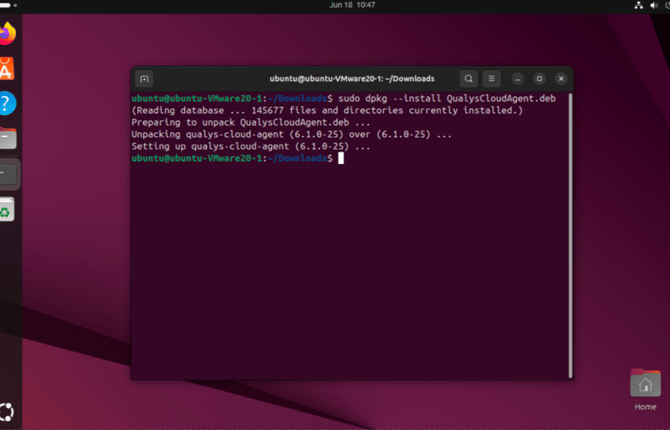This screenshot has width=670, height=430.
Task: Click the line starting 'Unpacking qualys-cloud-agent'
Action: click(291, 135)
